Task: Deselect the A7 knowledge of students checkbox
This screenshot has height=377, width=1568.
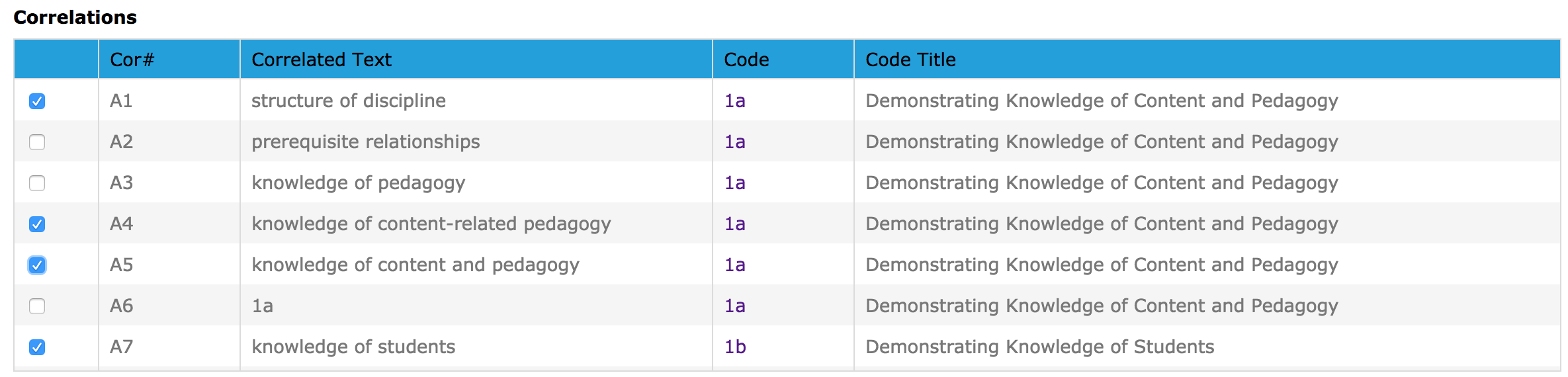Action: pos(37,347)
